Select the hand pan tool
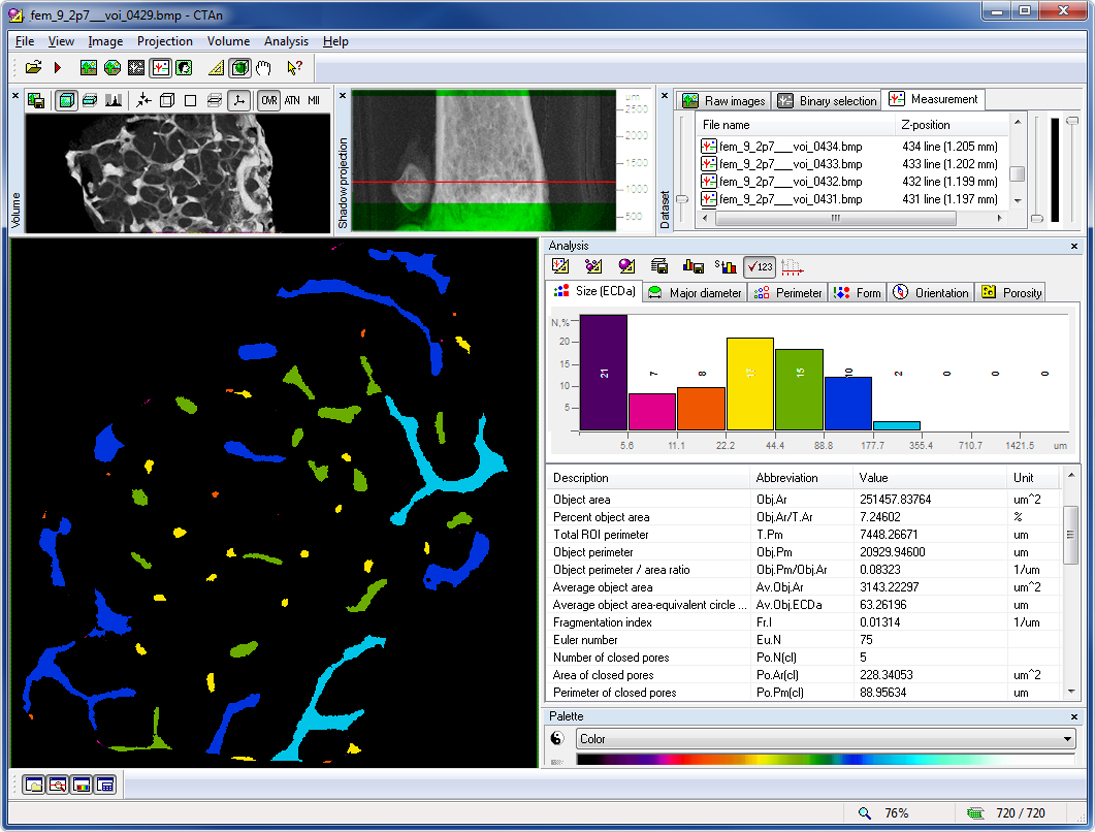The width and height of the screenshot is (1095, 832). [264, 68]
